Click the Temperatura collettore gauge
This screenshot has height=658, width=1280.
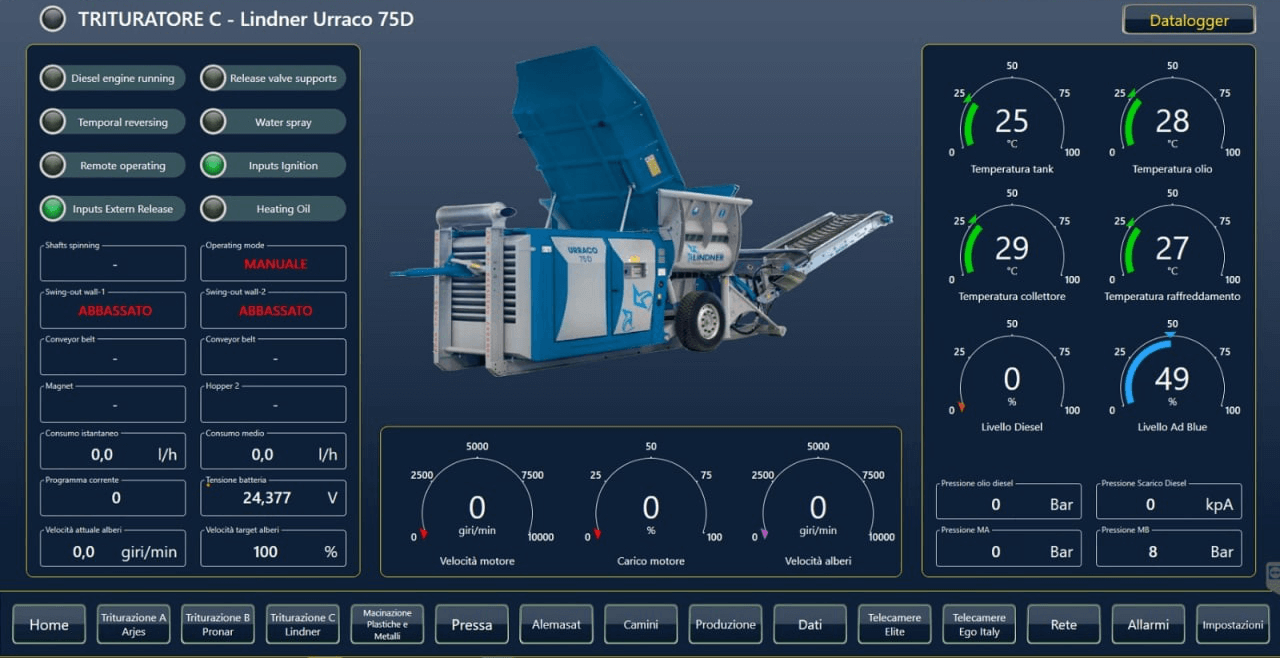1012,245
